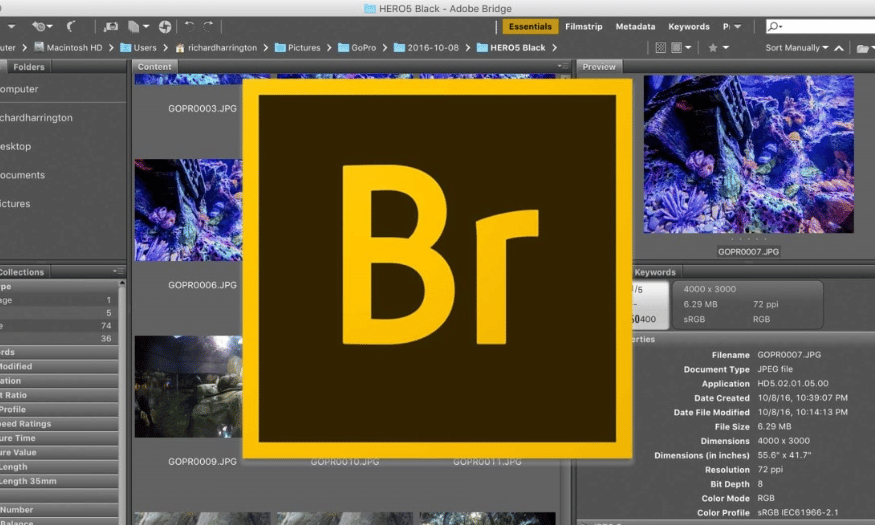Click HERO5 Black in path bar
Screen dimensions: 875x525
point(511,47)
